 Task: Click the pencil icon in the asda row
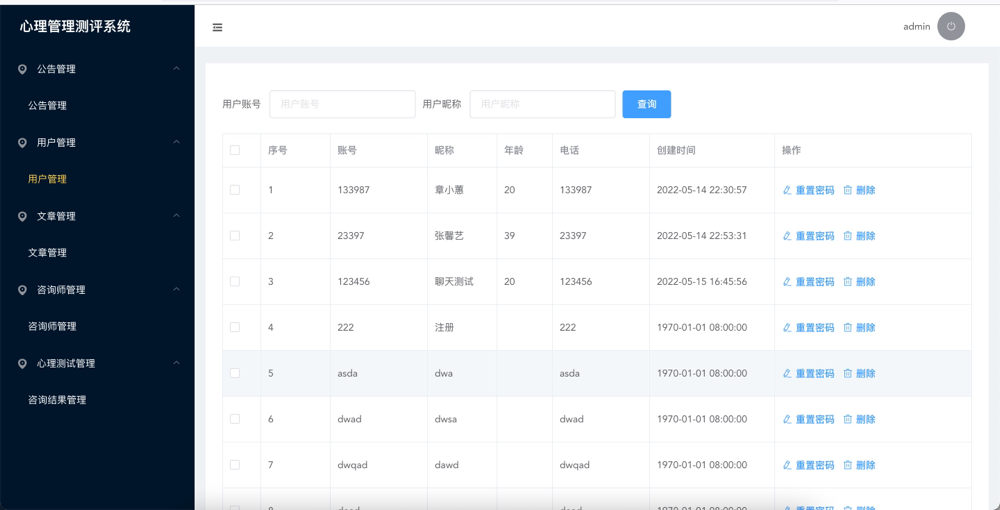click(x=787, y=374)
